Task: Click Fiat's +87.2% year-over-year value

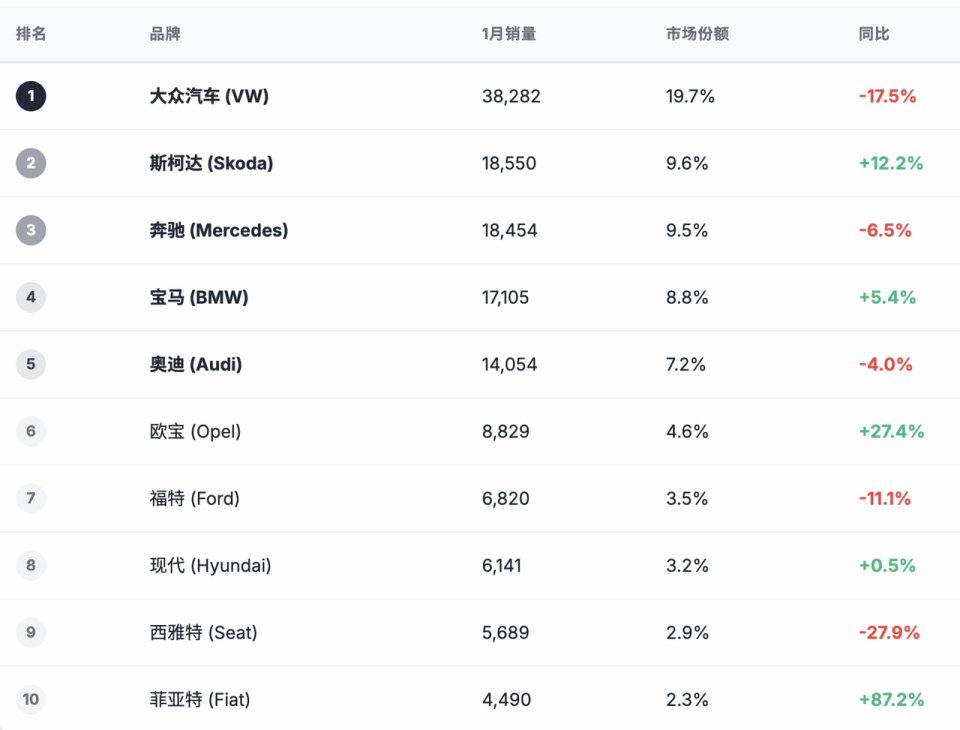Action: [891, 699]
